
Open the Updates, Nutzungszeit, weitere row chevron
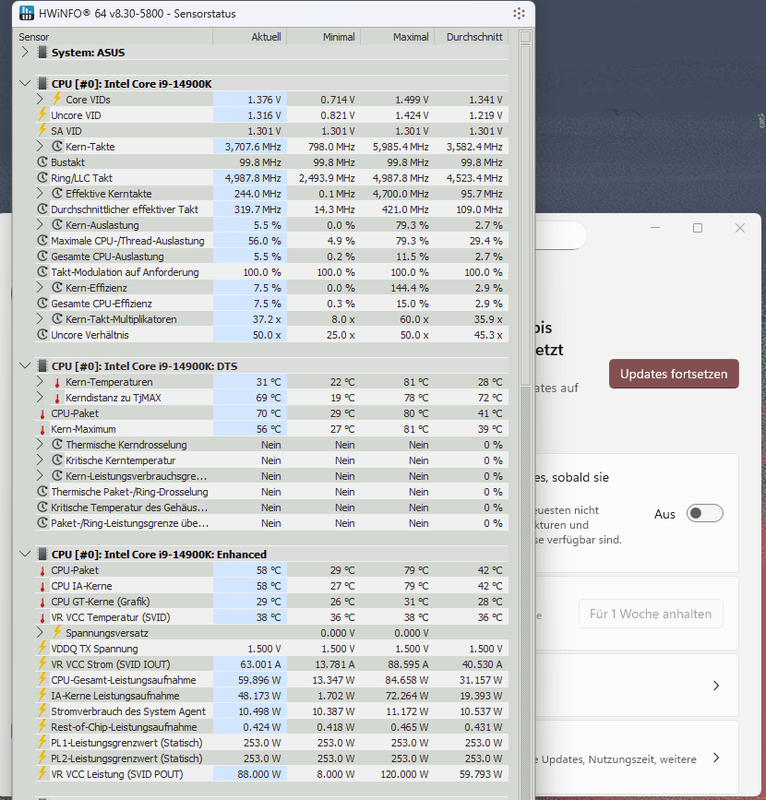[716, 758]
